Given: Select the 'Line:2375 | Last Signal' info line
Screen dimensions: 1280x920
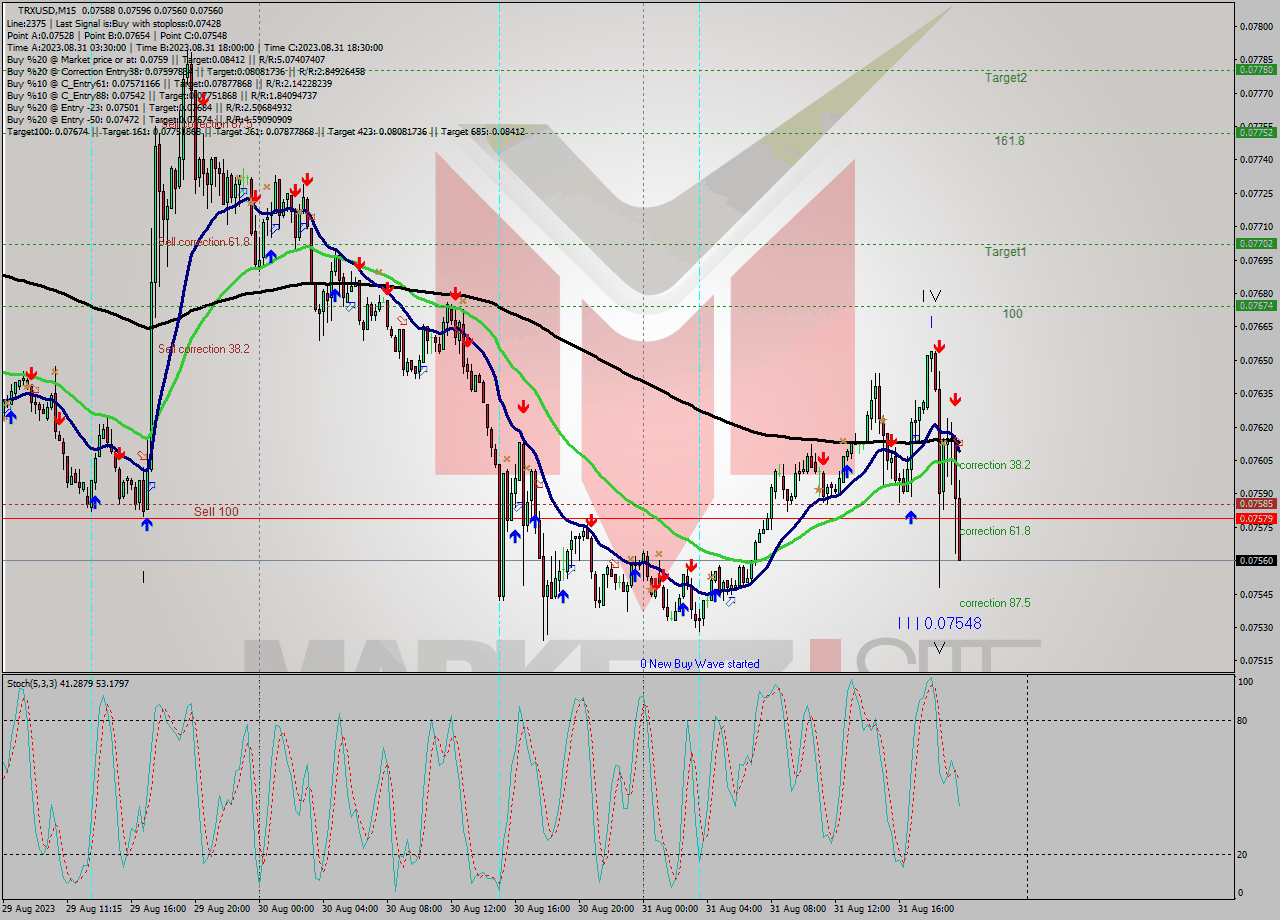Looking at the screenshot, I should [114, 23].
